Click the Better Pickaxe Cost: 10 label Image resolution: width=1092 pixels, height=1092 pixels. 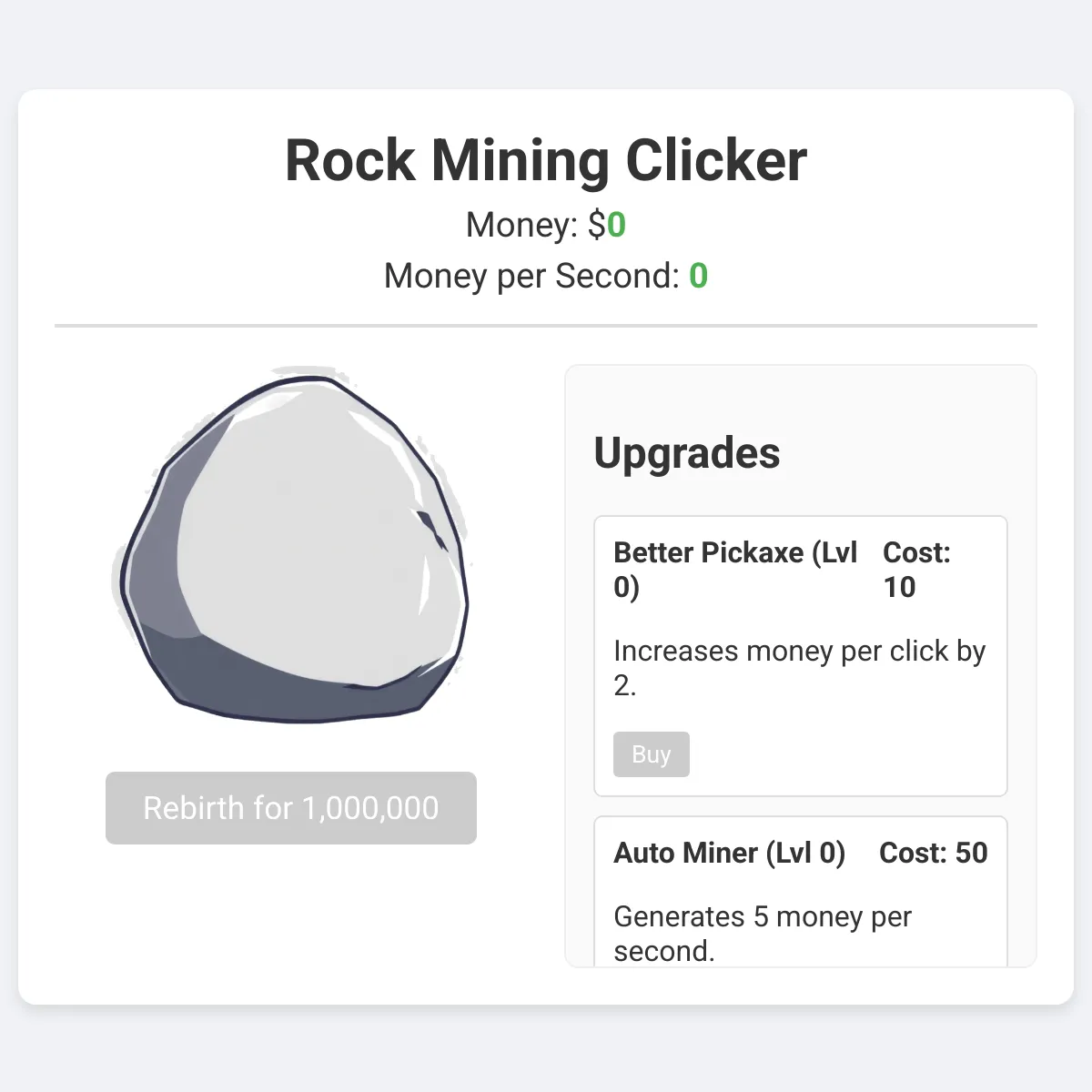click(917, 570)
